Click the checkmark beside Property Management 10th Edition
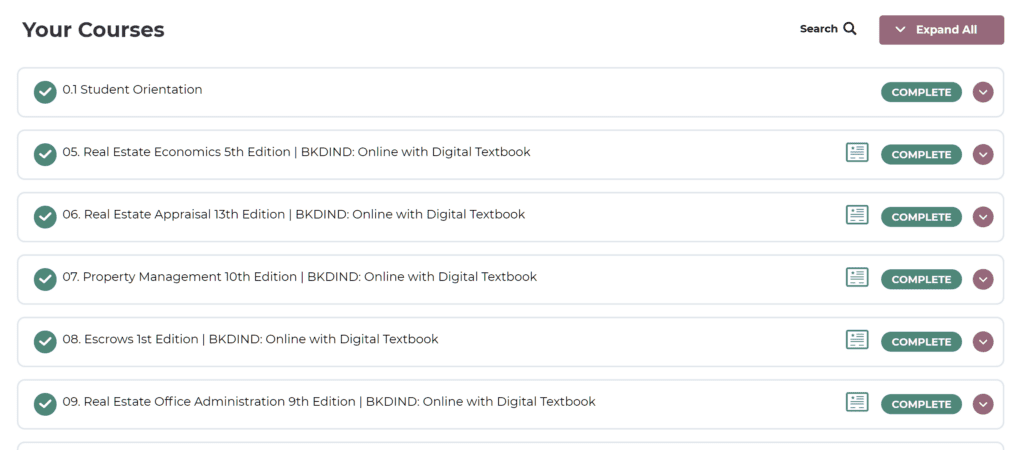Image resolution: width=1024 pixels, height=450 pixels. point(45,279)
